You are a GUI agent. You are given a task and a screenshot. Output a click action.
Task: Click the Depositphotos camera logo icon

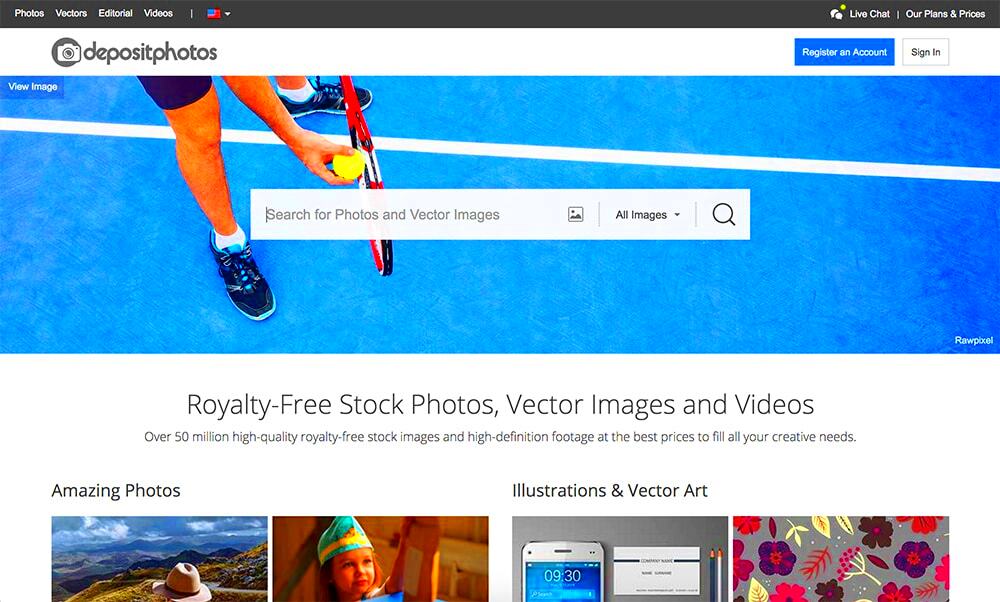pyautogui.click(x=66, y=52)
